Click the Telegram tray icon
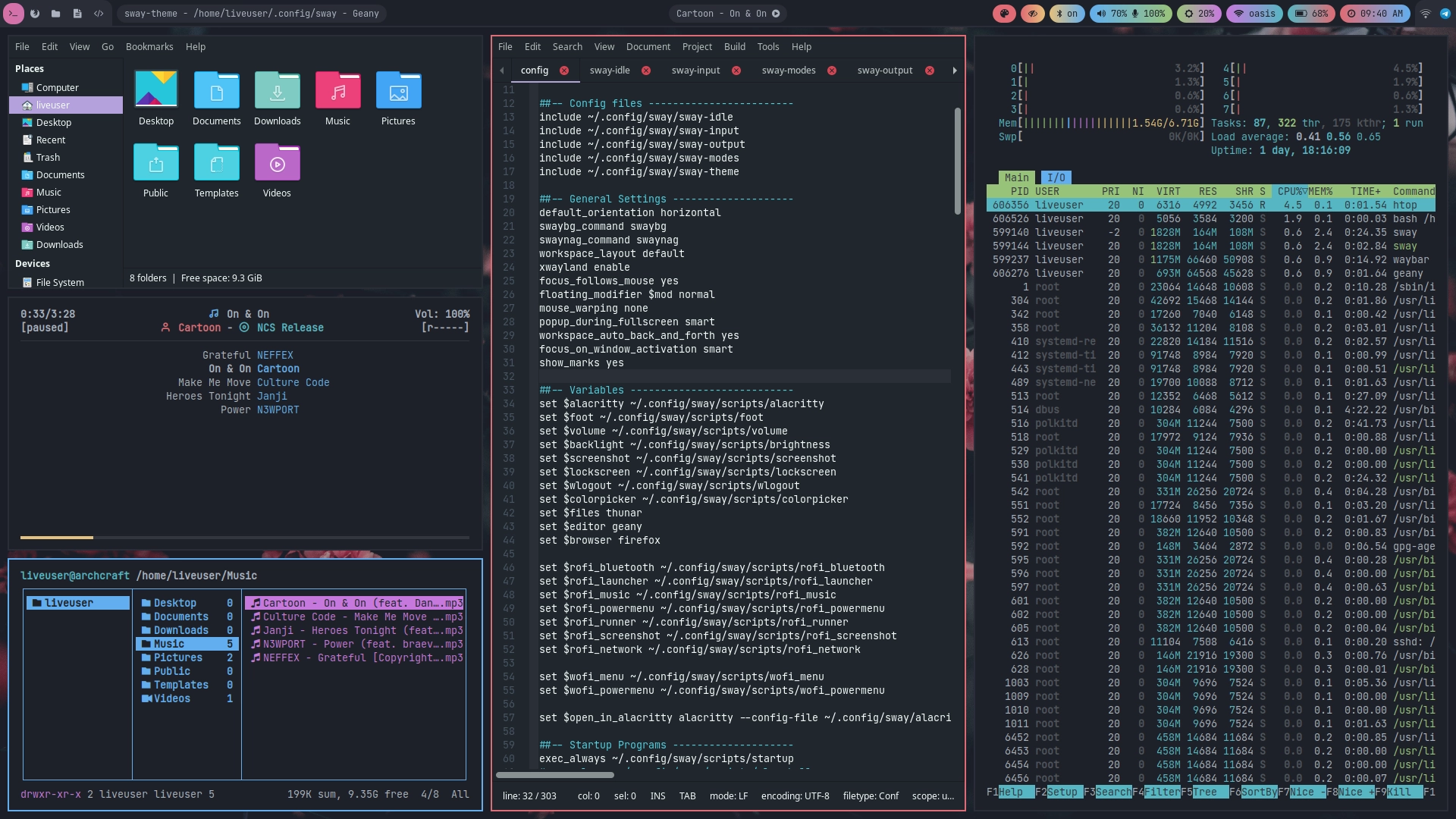 point(1445,14)
